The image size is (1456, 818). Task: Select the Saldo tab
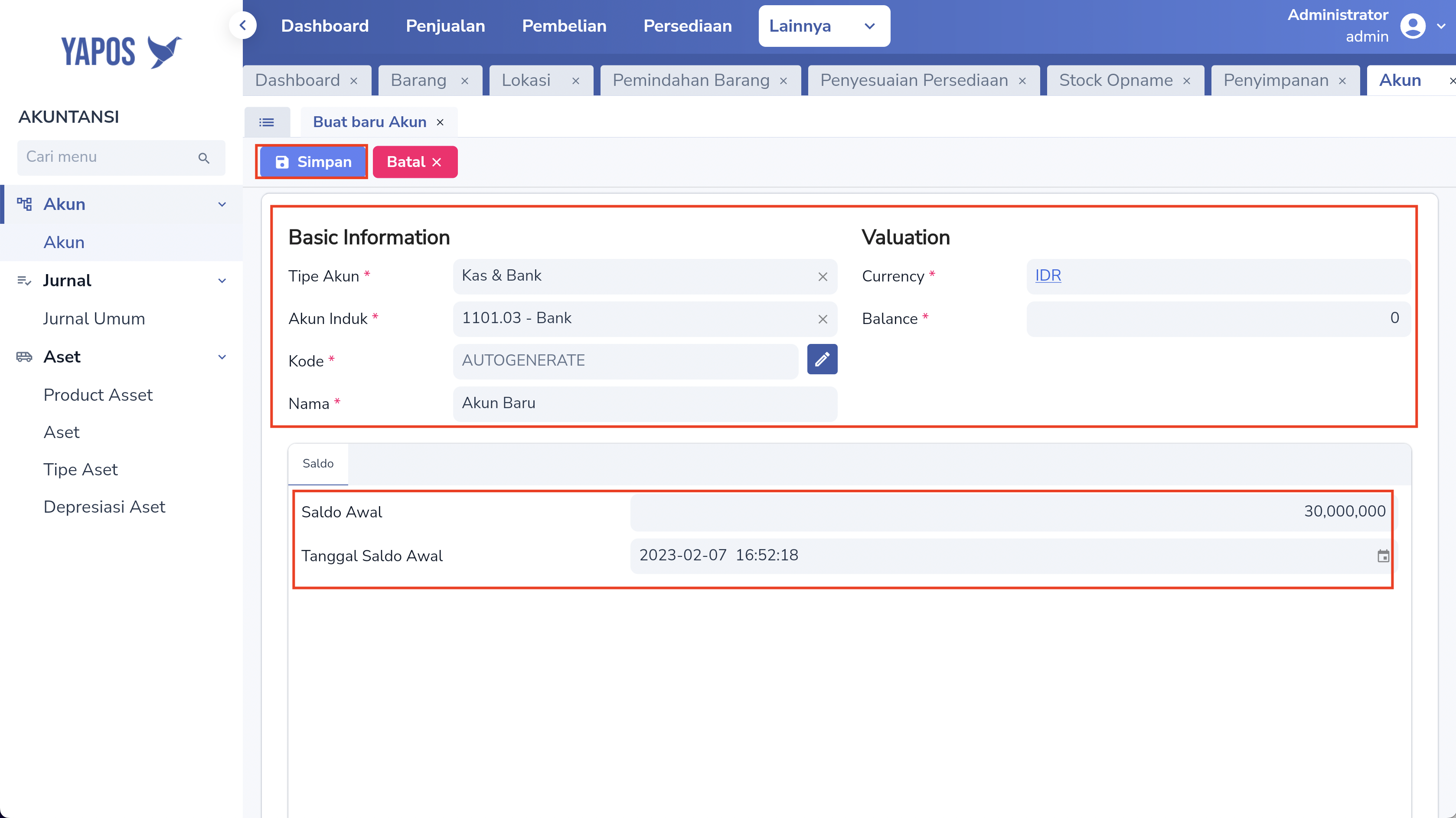pos(318,464)
